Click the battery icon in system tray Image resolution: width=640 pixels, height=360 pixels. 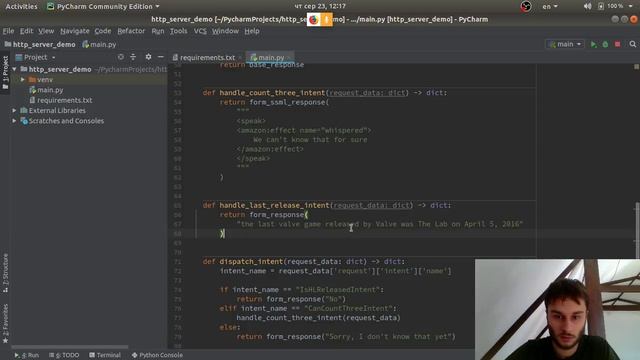[601, 7]
